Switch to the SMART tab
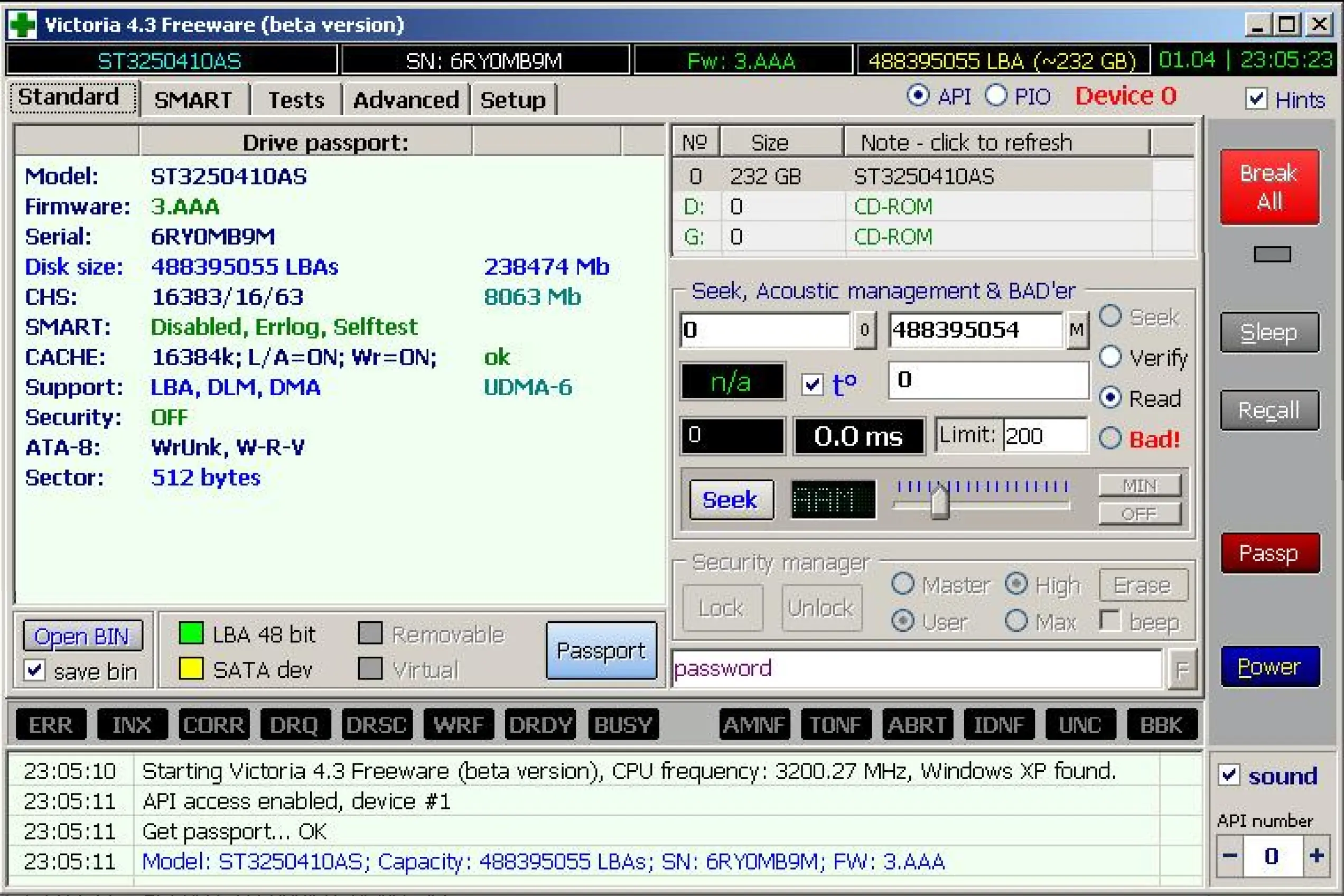Viewport: 1344px width, 896px height. pos(193,100)
